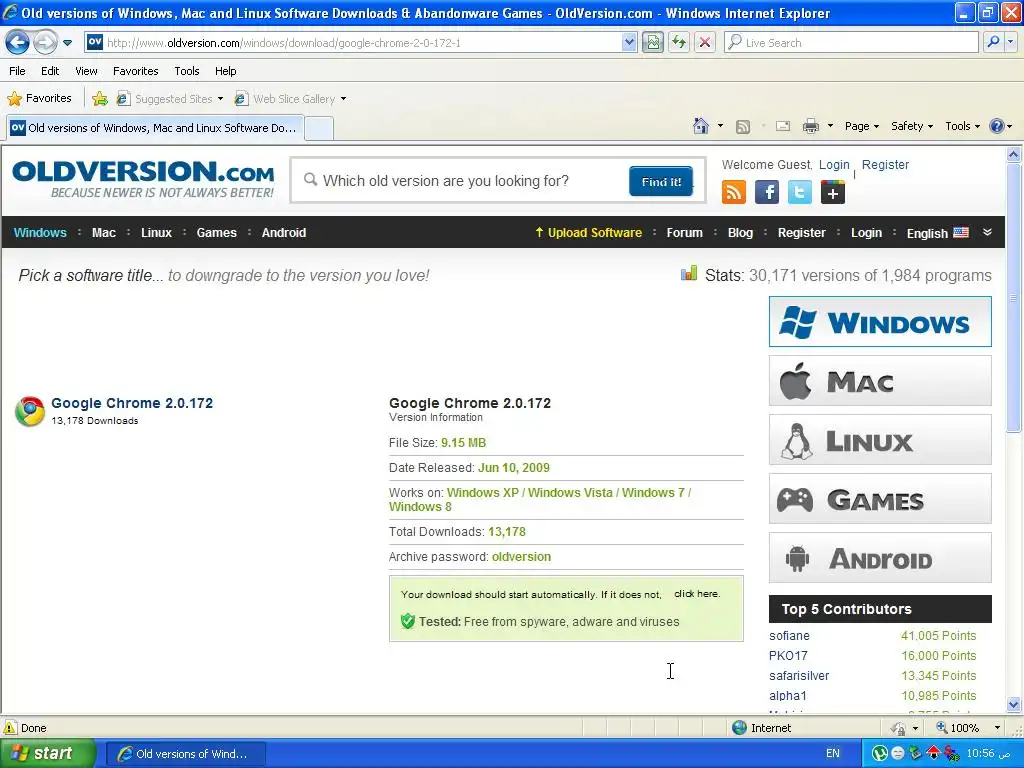Open the Safety command menu
Viewport: 1024px width, 768px height.
pos(912,127)
